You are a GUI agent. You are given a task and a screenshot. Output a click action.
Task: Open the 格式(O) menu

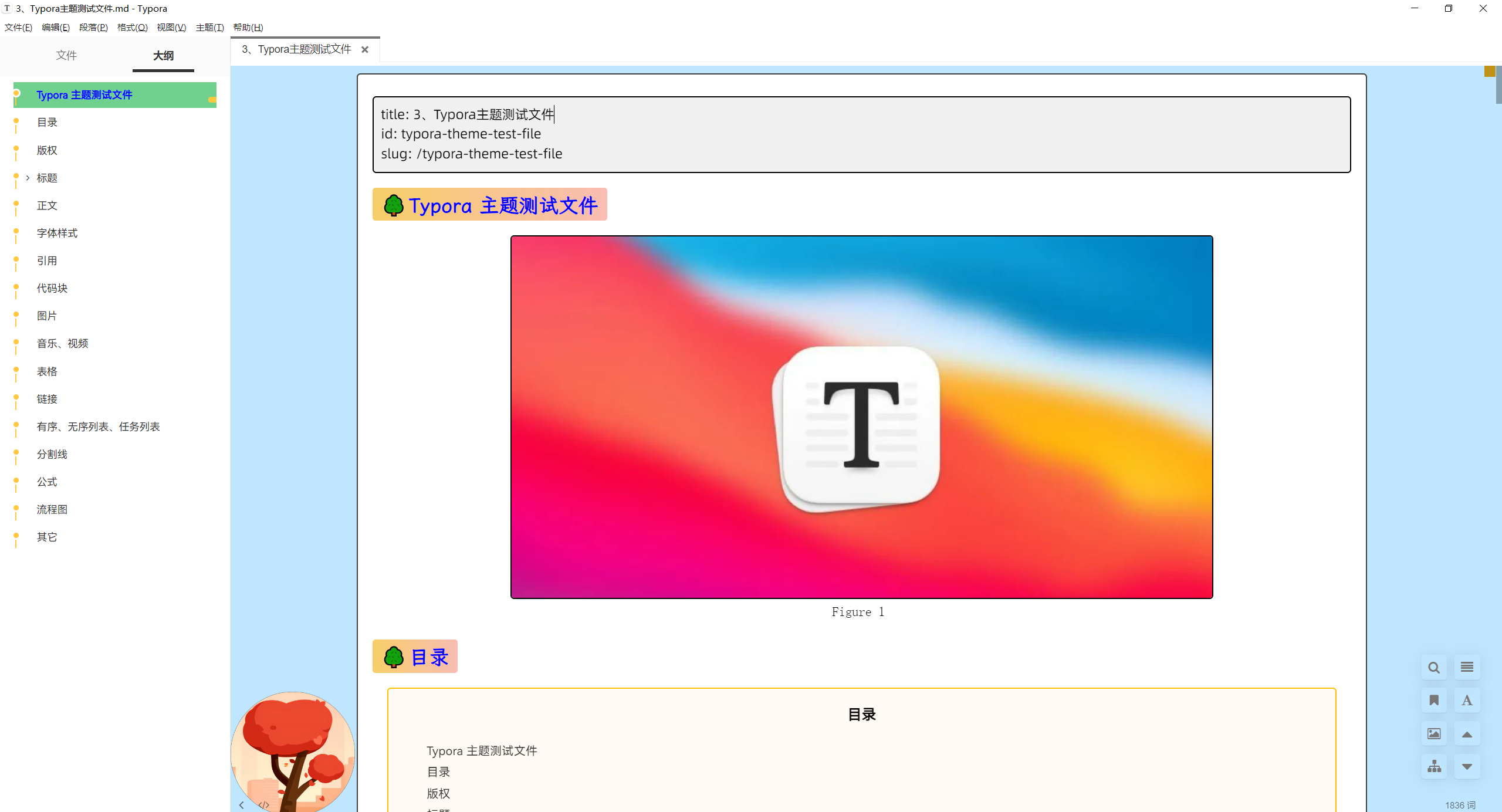(132, 28)
